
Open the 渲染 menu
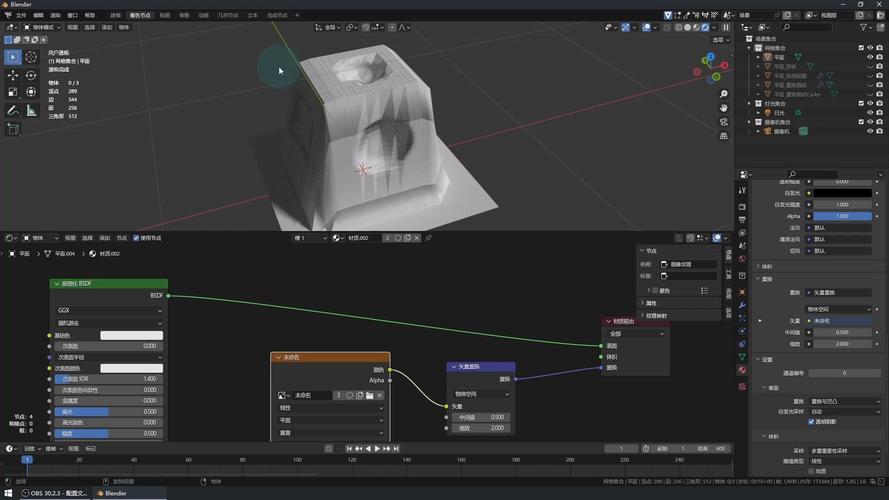click(x=56, y=15)
